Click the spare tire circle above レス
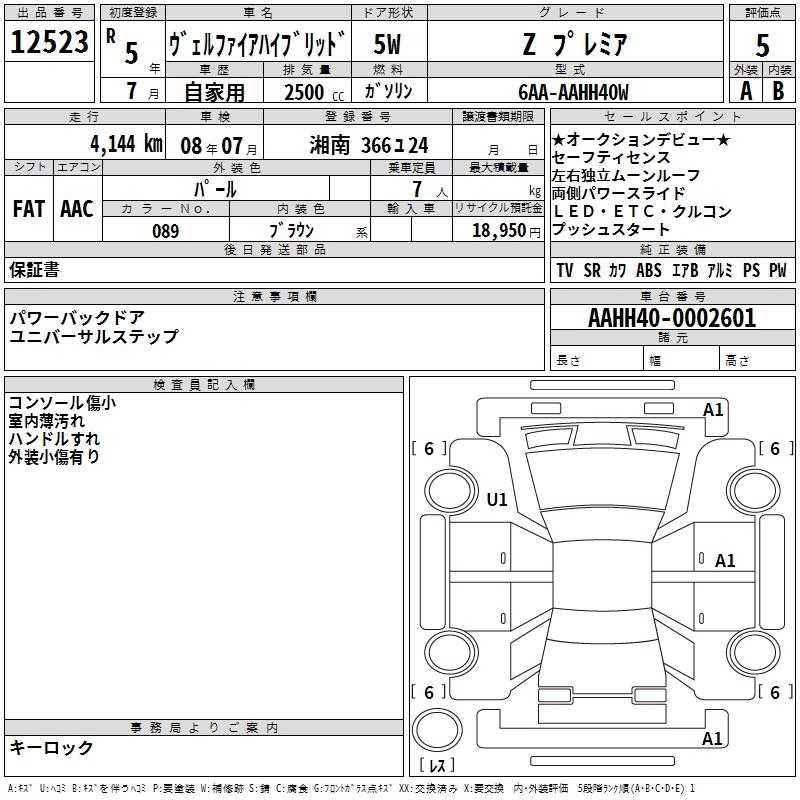The image size is (800, 800). [x=437, y=729]
